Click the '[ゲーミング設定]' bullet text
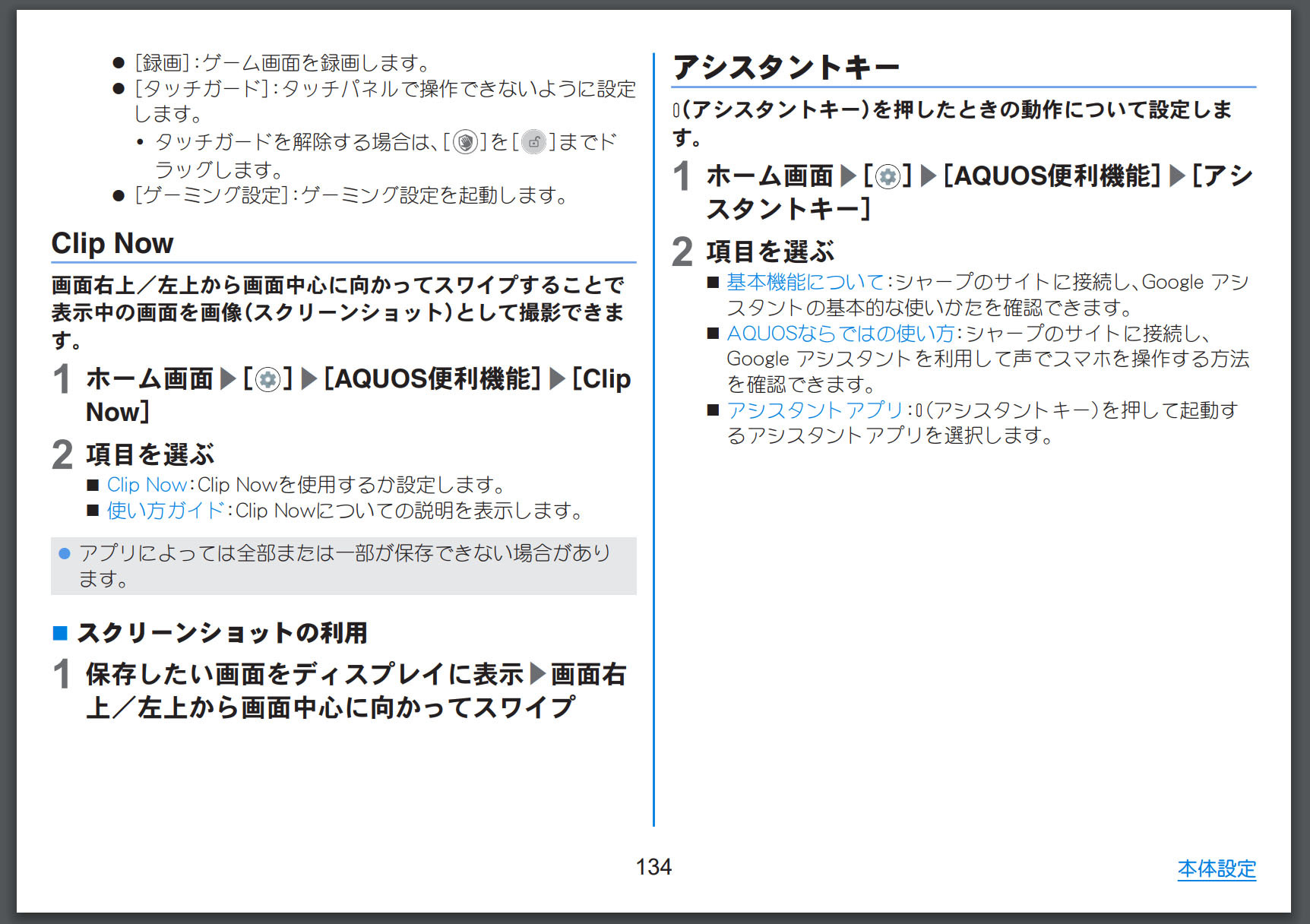This screenshot has width=1310, height=924. (351, 196)
